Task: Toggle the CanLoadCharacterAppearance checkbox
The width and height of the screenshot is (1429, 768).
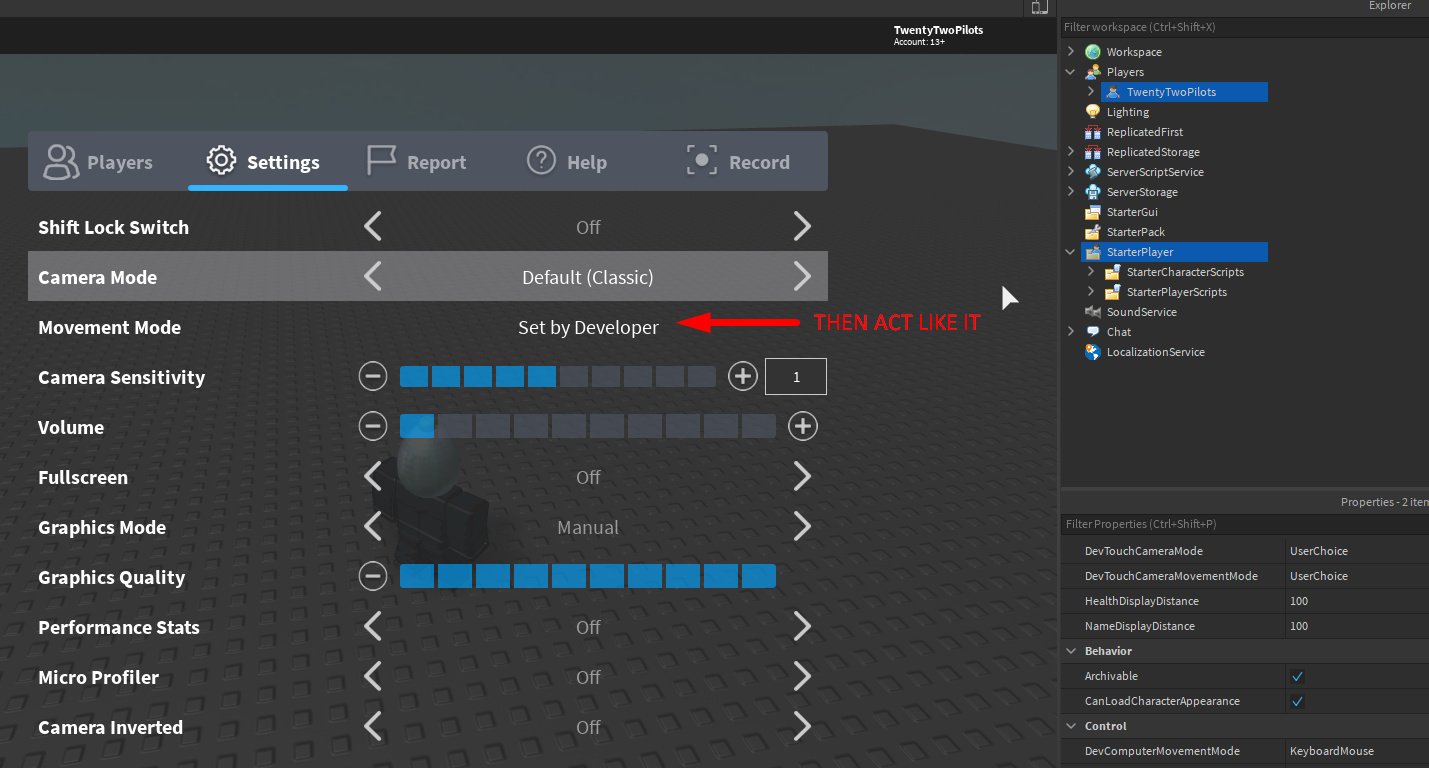Action: point(1297,701)
